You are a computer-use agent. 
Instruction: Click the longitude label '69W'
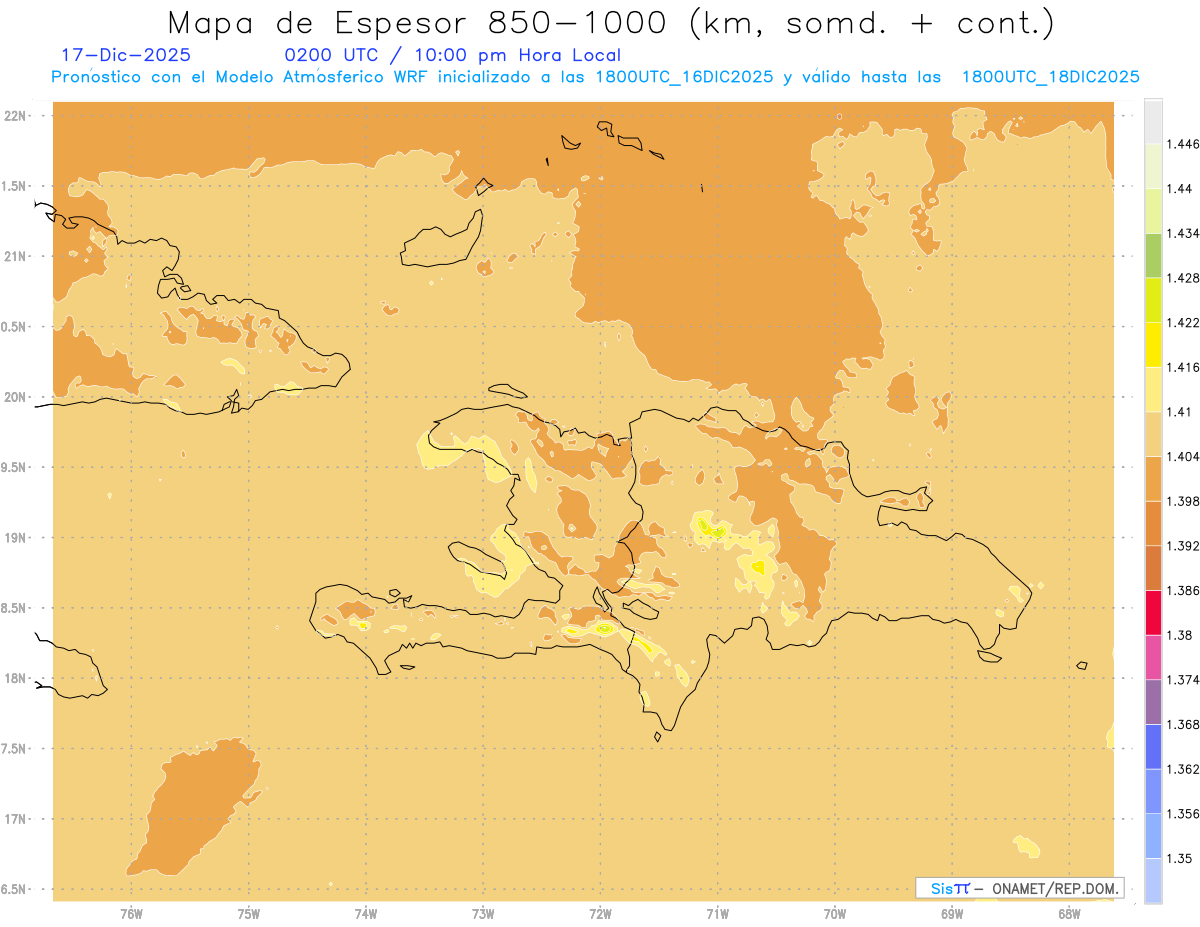(x=952, y=913)
